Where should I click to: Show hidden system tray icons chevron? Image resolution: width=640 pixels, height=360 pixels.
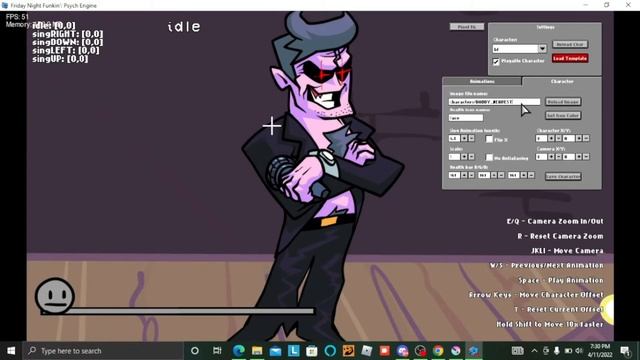coord(534,351)
